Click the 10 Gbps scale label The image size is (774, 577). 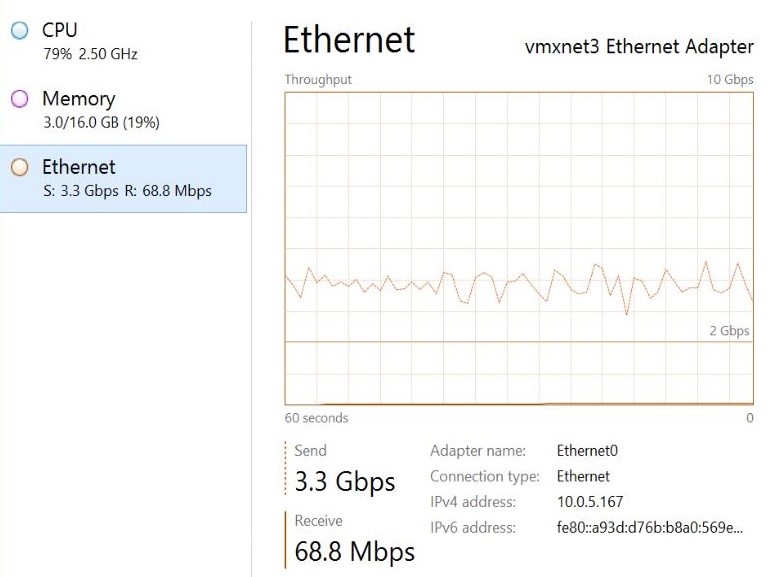(730, 80)
